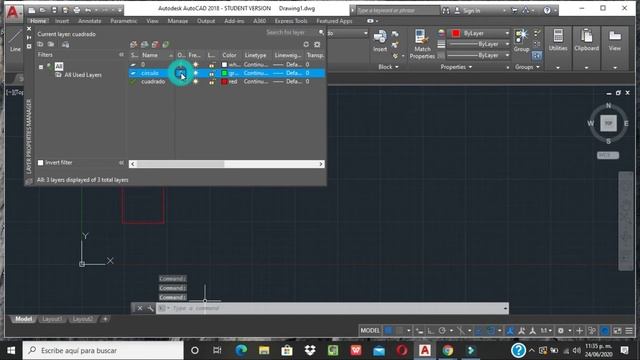Click the Group tool icon

tap(521, 40)
